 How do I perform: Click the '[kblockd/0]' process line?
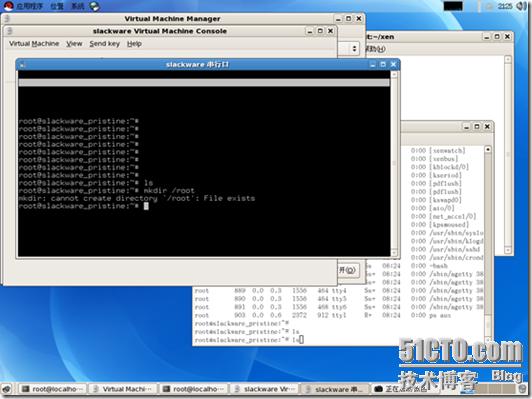[440, 167]
